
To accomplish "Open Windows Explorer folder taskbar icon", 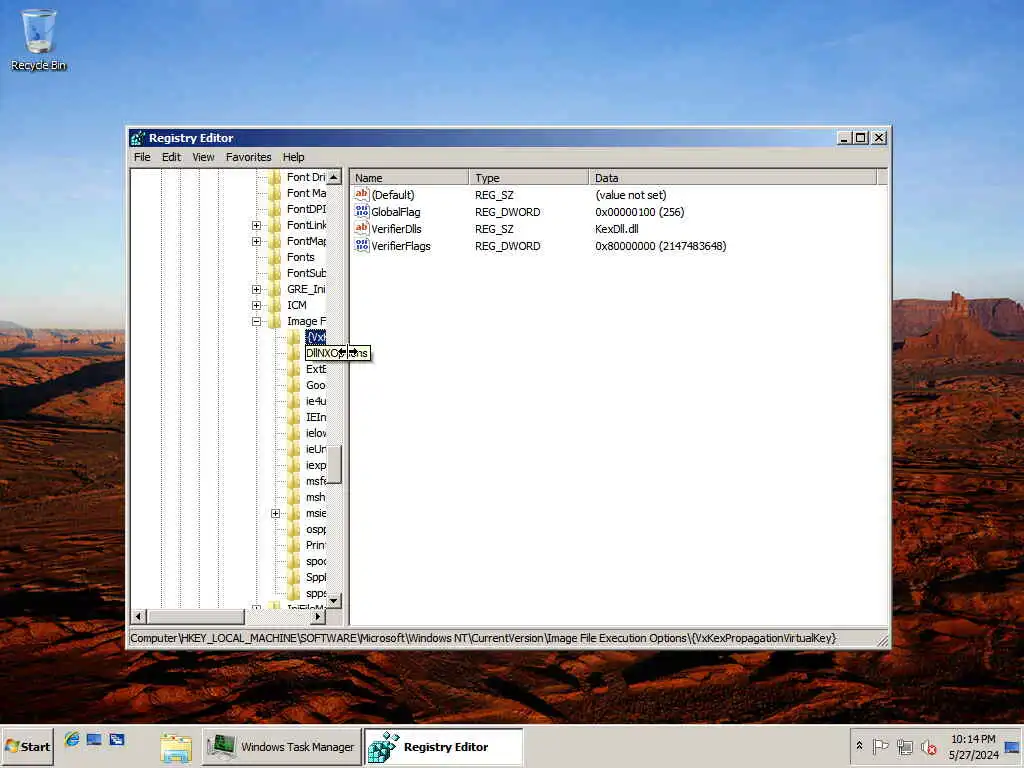I will click(176, 748).
